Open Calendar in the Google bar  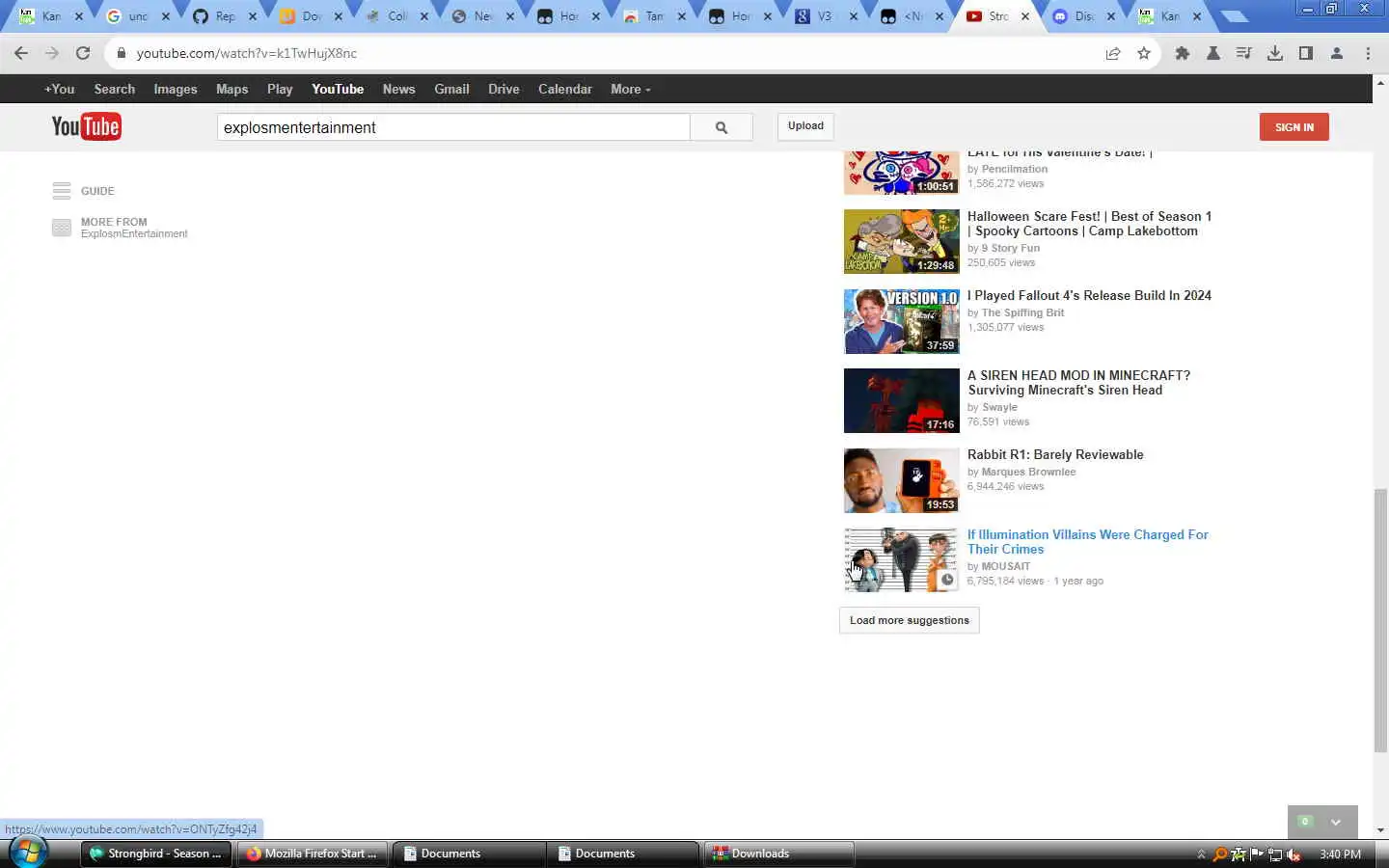tap(565, 89)
